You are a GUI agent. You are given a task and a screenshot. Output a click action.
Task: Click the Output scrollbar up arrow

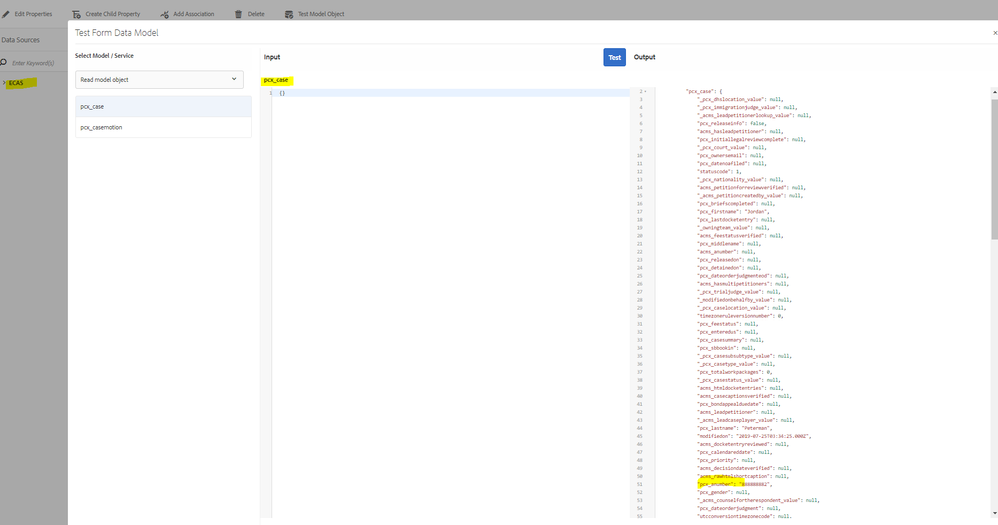(x=994, y=93)
